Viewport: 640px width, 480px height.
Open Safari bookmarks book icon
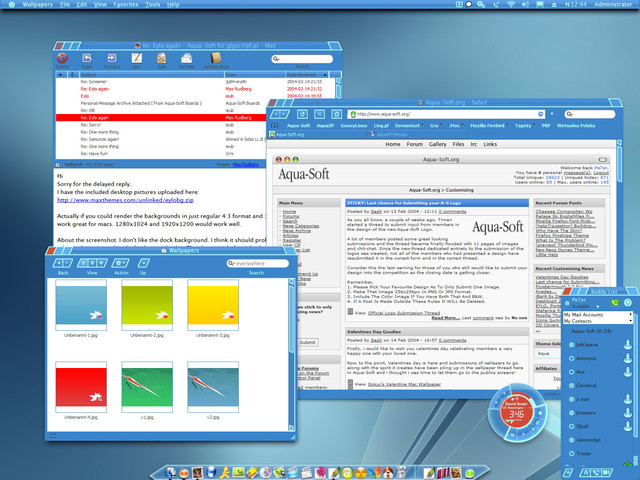(x=275, y=126)
